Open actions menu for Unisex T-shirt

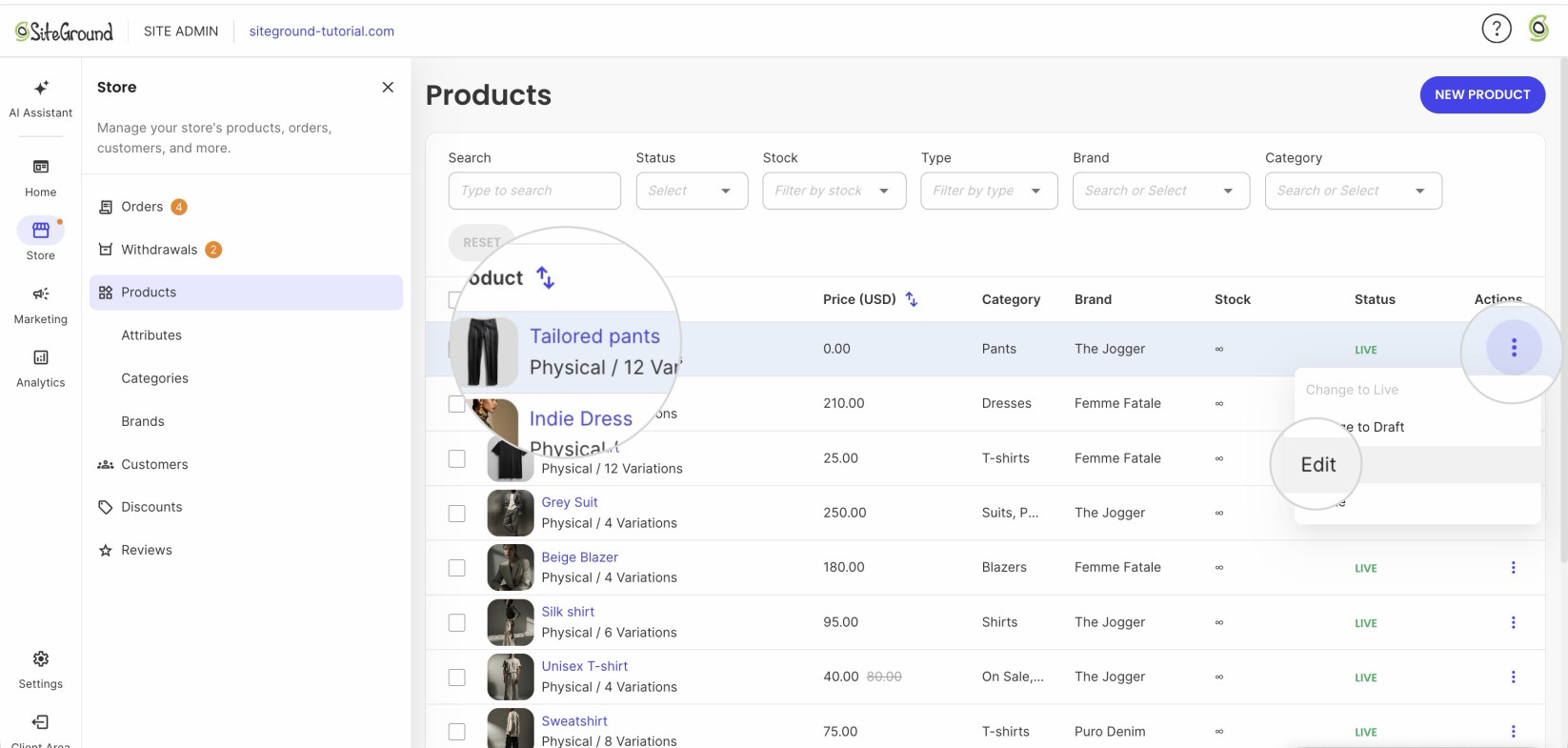1513,677
